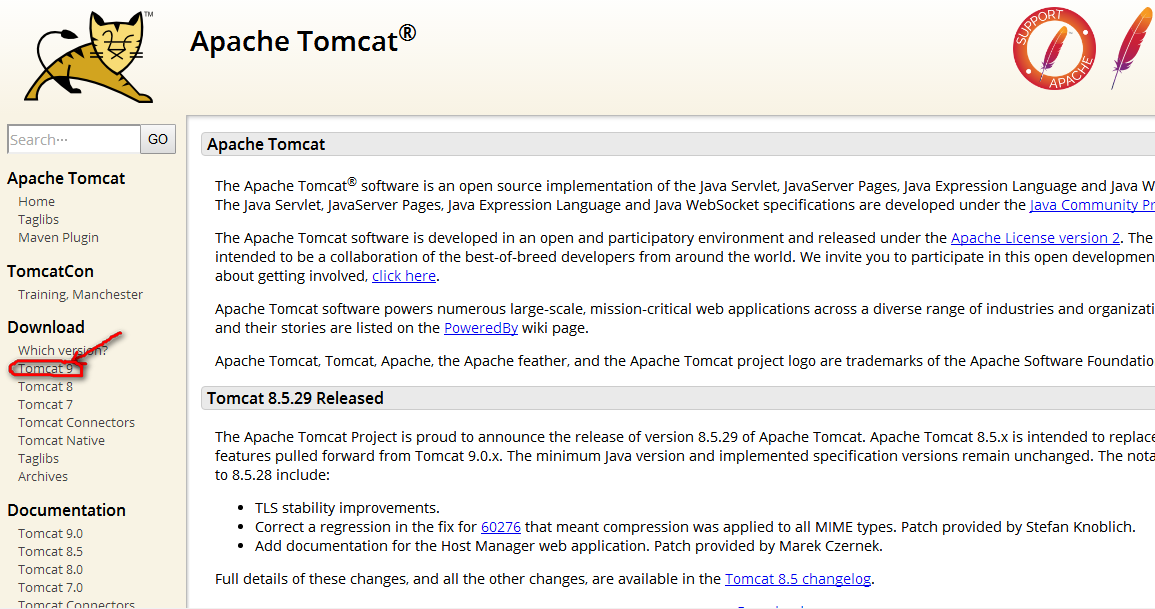Open the Which version? link
Viewport: 1155px width, 609px height.
63,351
